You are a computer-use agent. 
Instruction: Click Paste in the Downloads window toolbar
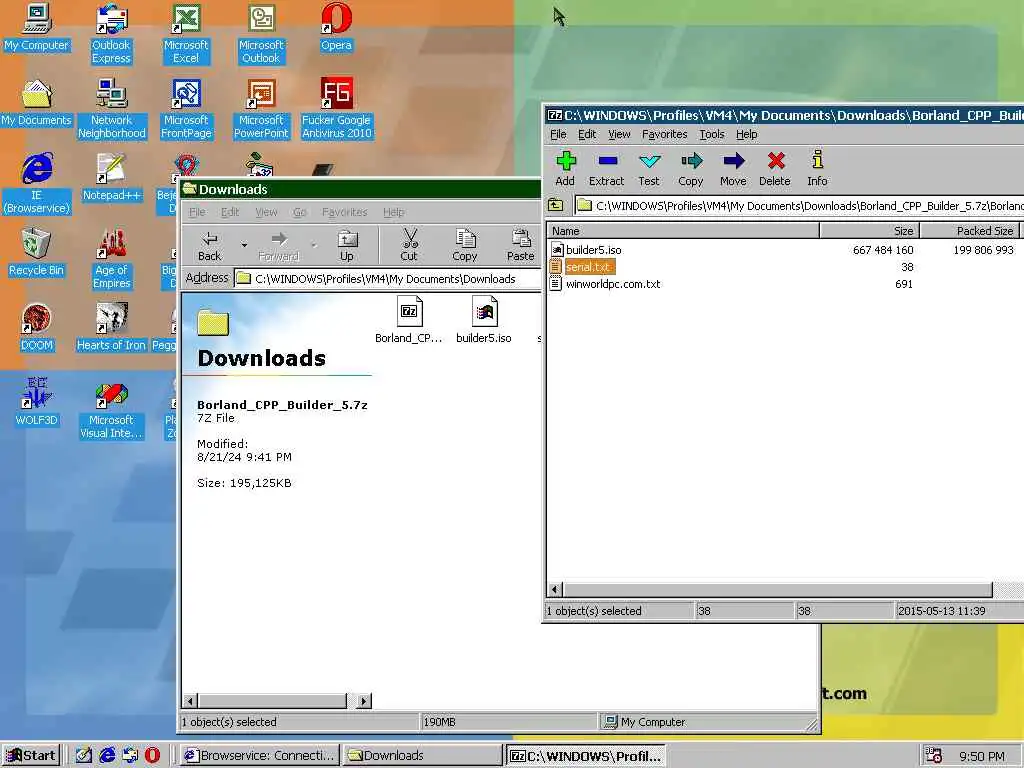tap(520, 246)
